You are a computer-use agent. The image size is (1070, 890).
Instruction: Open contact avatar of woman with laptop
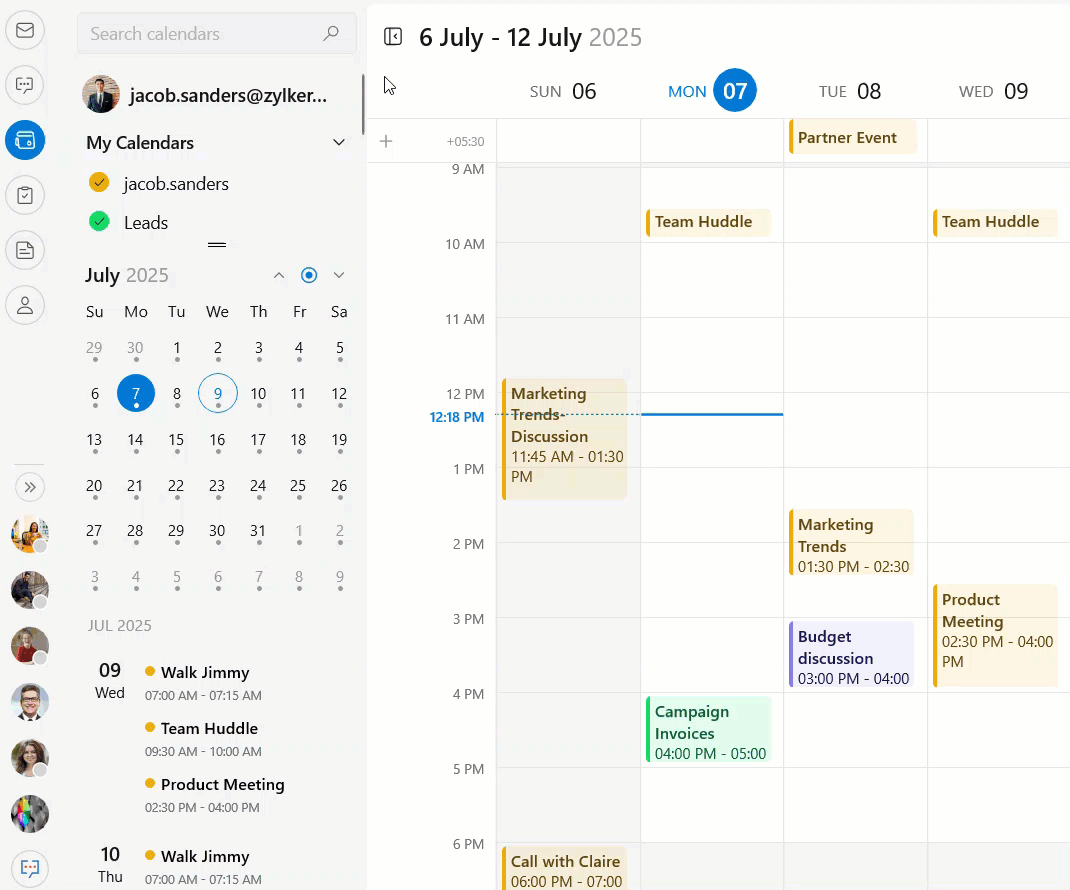(30, 534)
